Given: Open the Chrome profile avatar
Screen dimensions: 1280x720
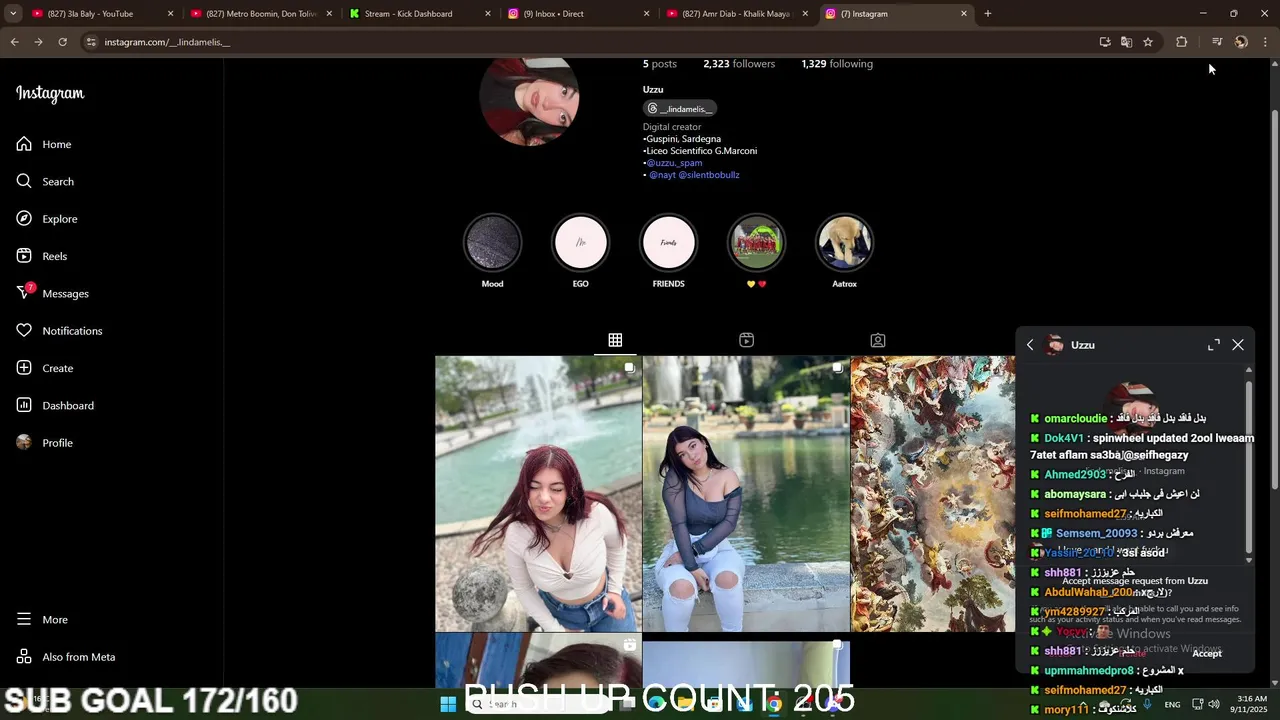Looking at the screenshot, I should tap(1241, 42).
